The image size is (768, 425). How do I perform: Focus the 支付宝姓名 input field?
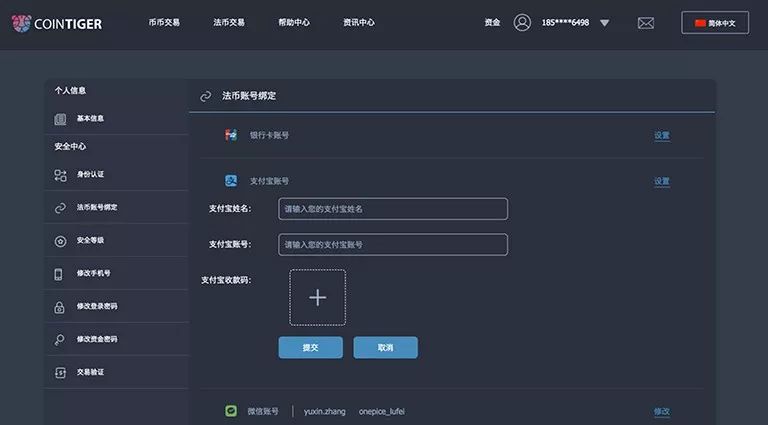393,209
